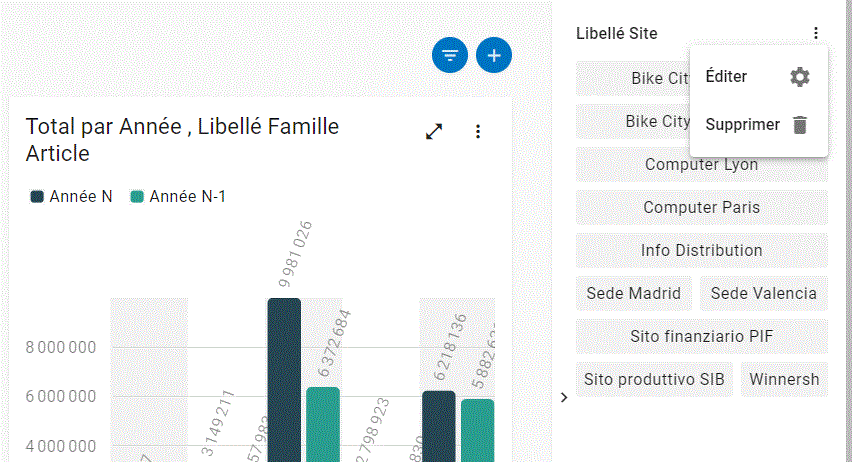852x462 pixels.
Task: Select the Computer Lyon filter chip
Action: click(x=701, y=164)
